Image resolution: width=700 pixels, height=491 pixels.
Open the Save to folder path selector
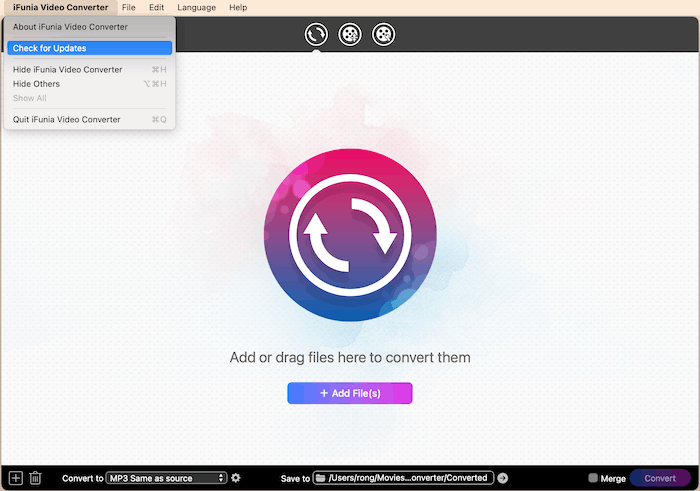(403, 478)
